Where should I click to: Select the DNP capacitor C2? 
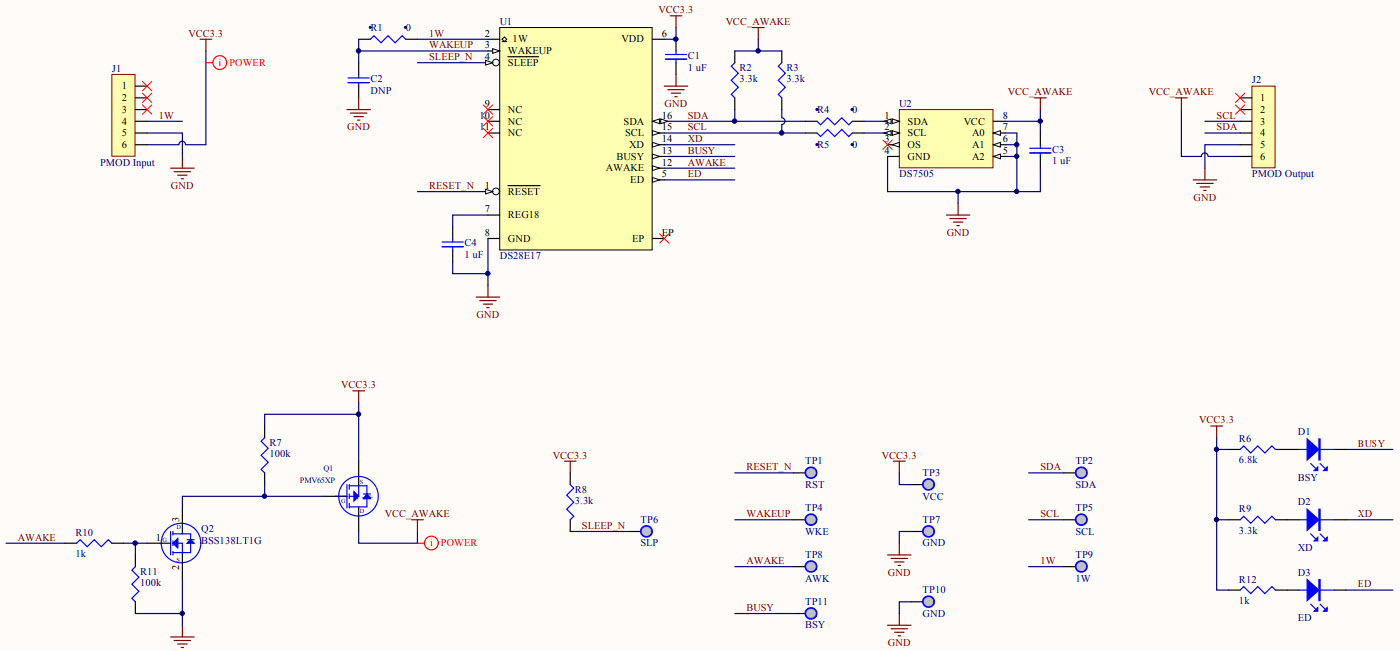(357, 78)
